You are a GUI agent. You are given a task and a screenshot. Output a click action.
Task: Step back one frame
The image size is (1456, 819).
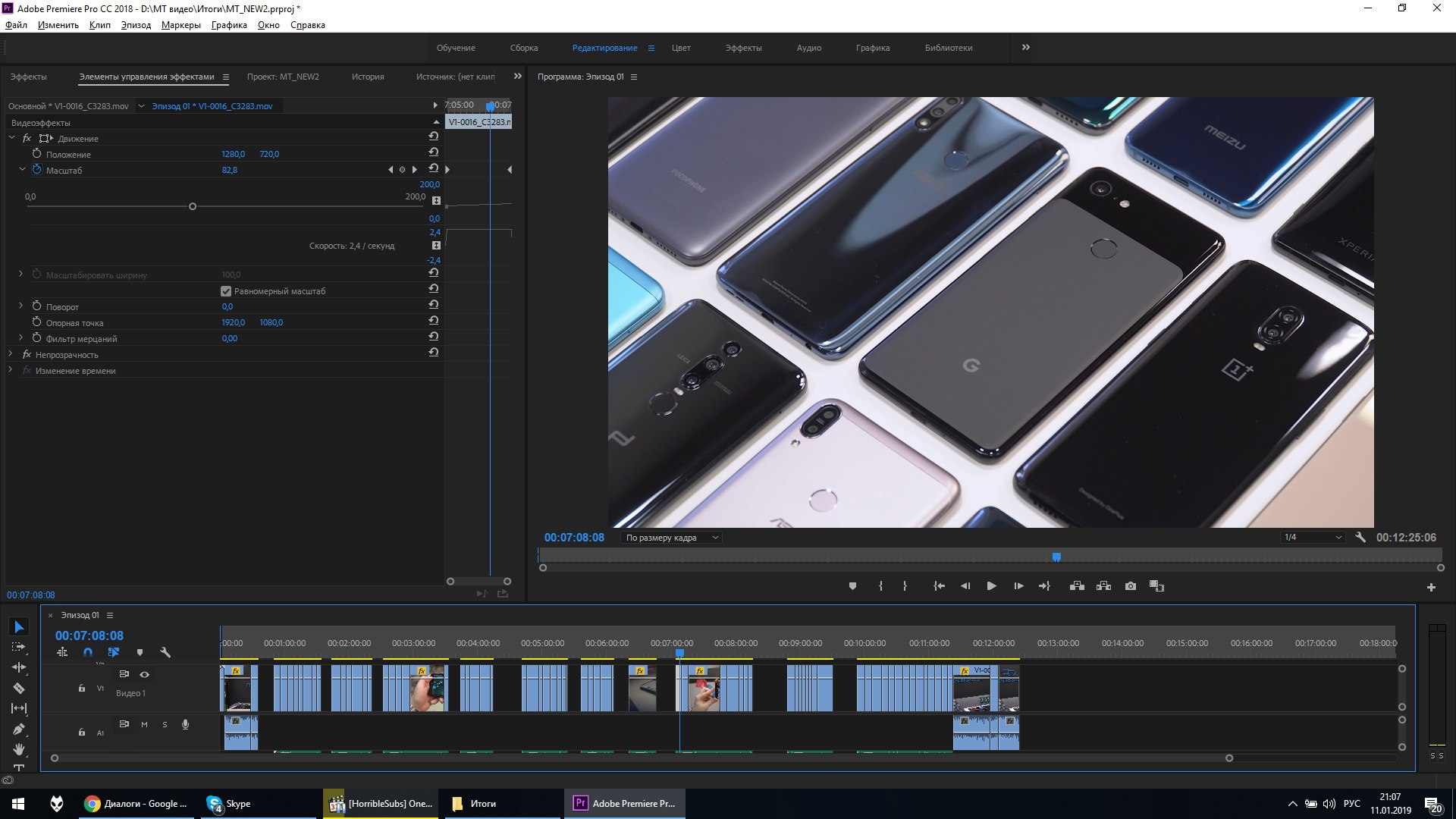(965, 586)
